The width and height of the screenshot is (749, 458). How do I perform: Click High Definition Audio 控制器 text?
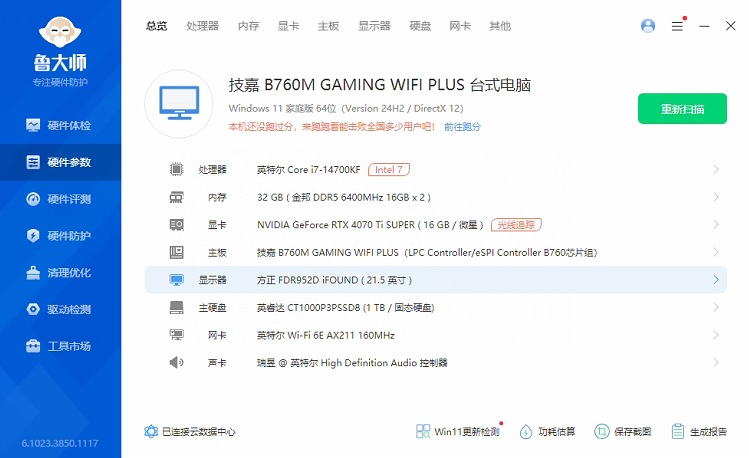coord(384,363)
